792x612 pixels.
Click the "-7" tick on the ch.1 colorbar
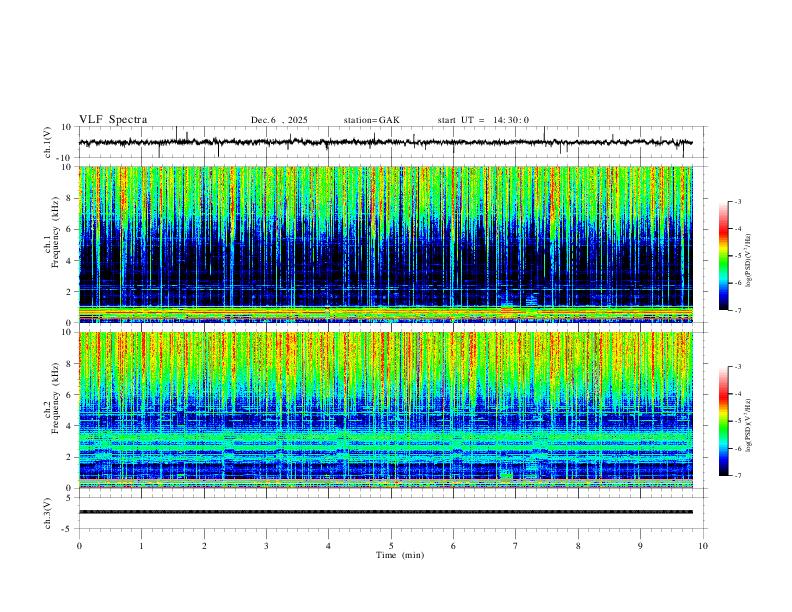[737, 310]
